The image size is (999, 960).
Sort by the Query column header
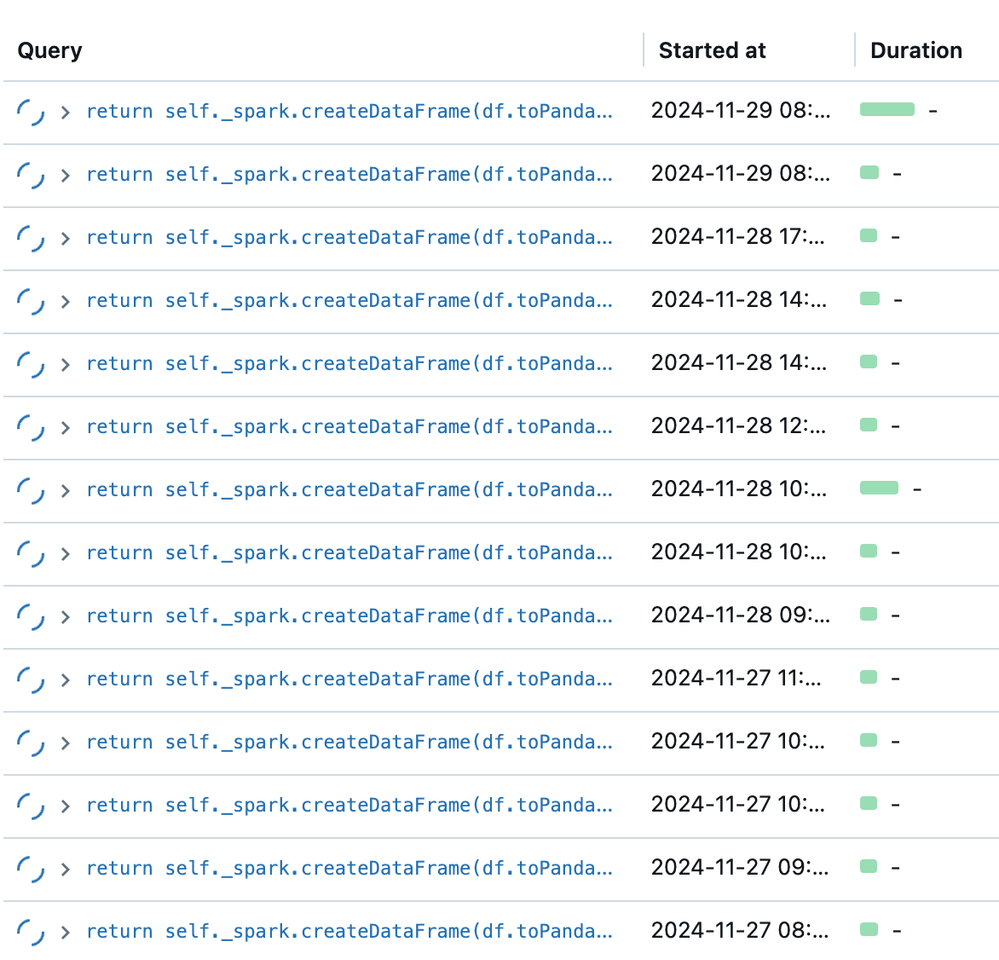(x=50, y=51)
